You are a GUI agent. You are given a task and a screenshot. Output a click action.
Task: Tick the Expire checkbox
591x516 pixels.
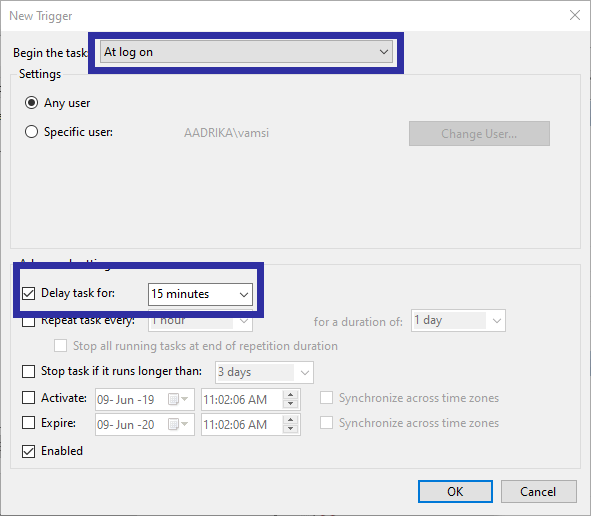[29, 423]
